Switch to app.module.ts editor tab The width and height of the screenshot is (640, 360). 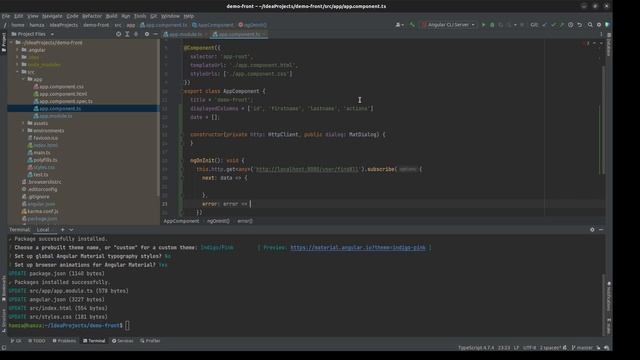pyautogui.click(x=186, y=34)
